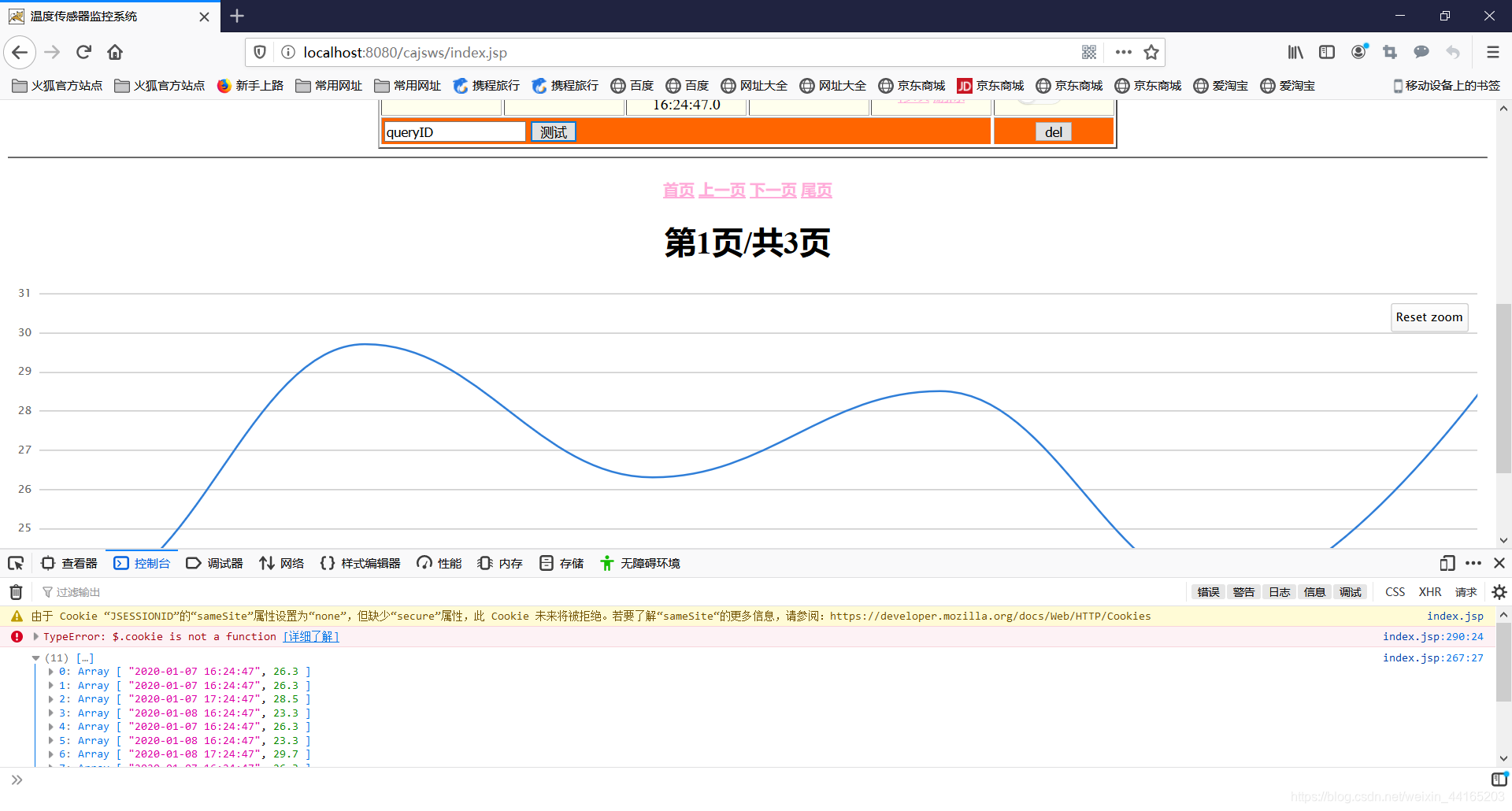Switch to the 网络 devtools tab

[281, 563]
